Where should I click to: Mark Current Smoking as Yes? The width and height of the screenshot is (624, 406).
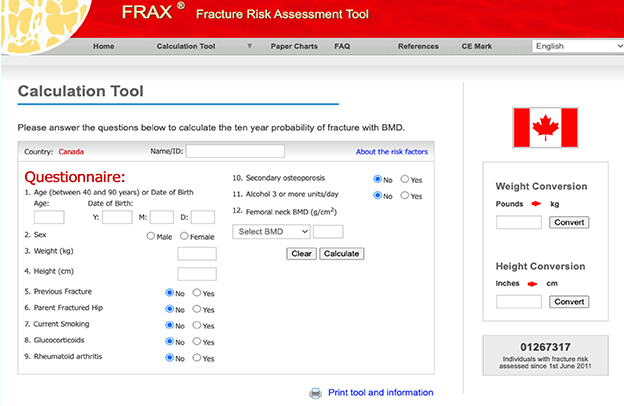pos(197,325)
